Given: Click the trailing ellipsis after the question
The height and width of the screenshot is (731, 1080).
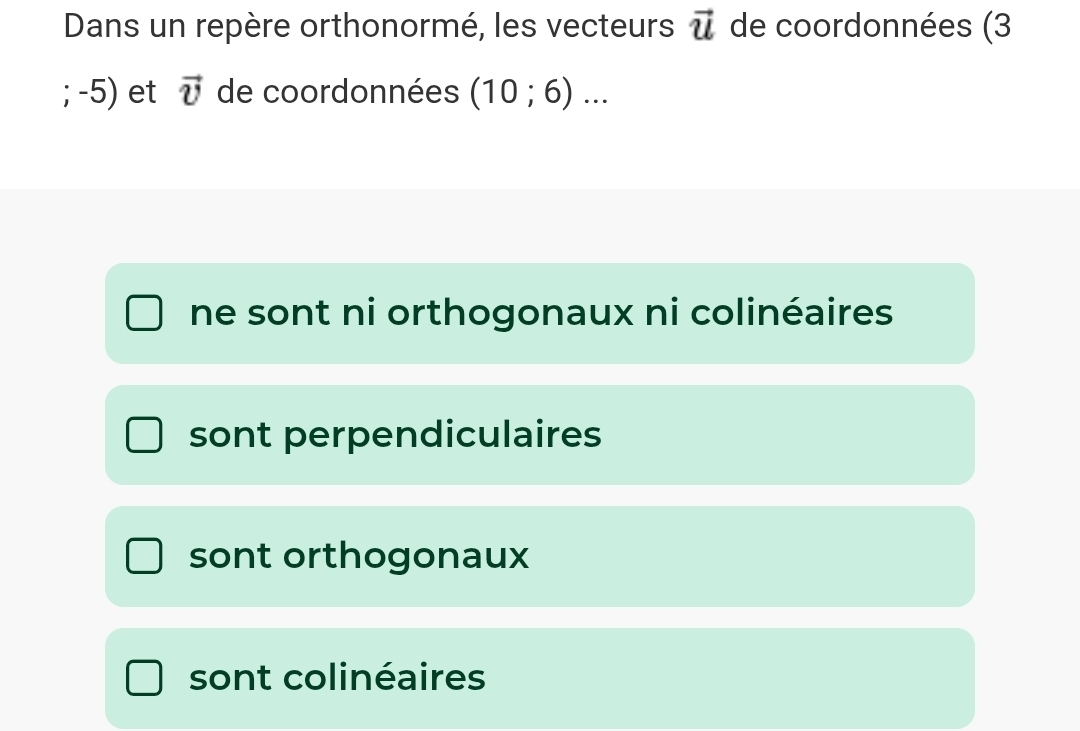Looking at the screenshot, I should [x=596, y=96].
